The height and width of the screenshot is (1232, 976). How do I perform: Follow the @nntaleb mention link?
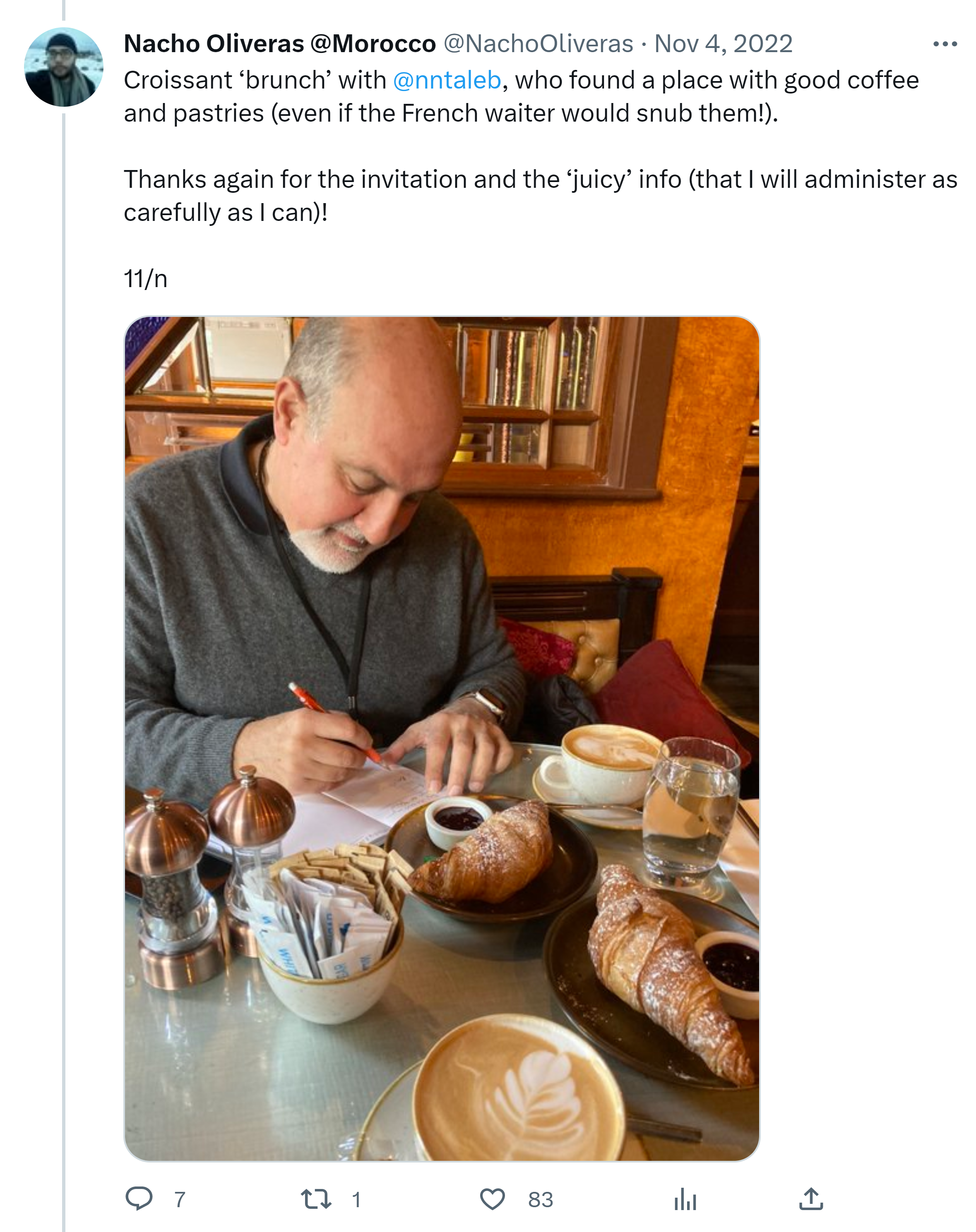[447, 81]
